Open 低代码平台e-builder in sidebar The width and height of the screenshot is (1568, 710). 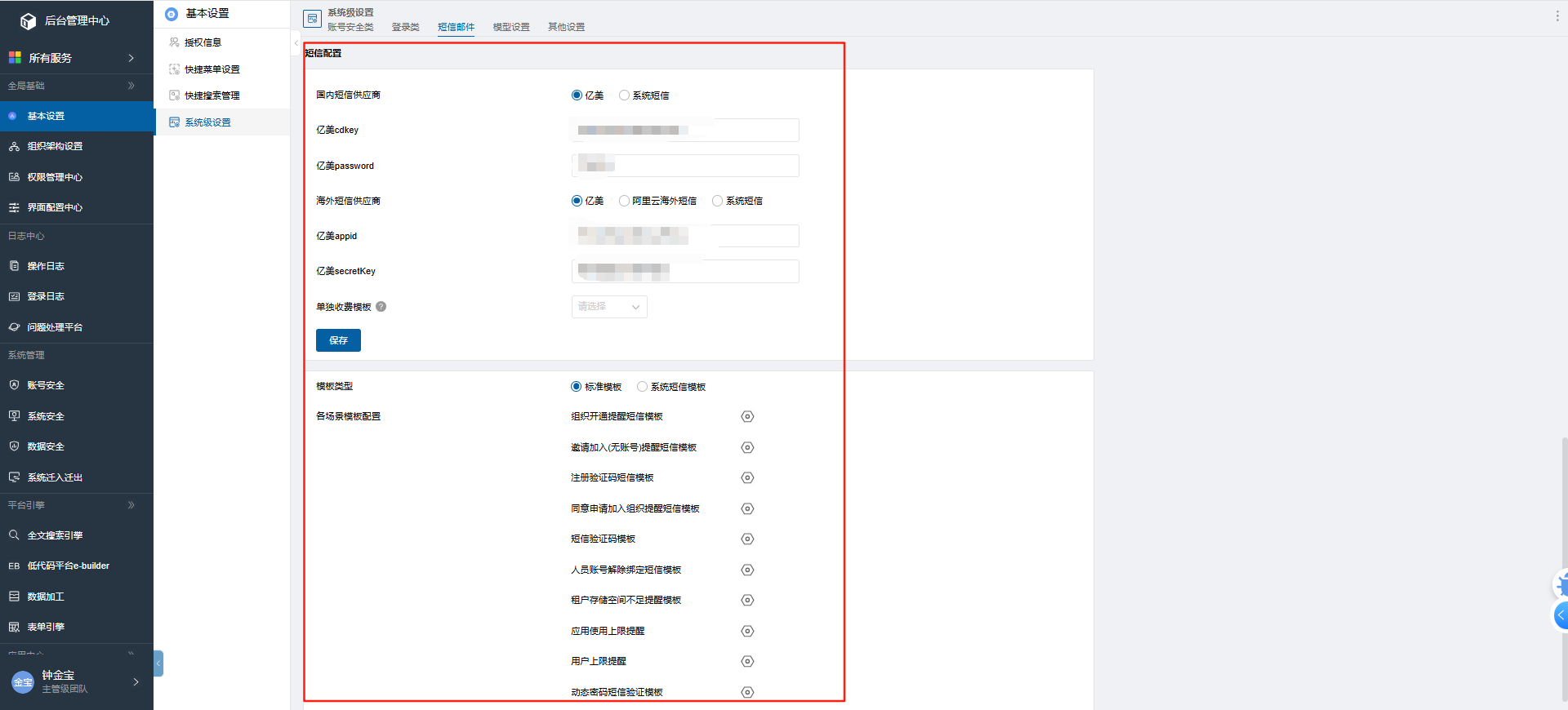coord(77,566)
